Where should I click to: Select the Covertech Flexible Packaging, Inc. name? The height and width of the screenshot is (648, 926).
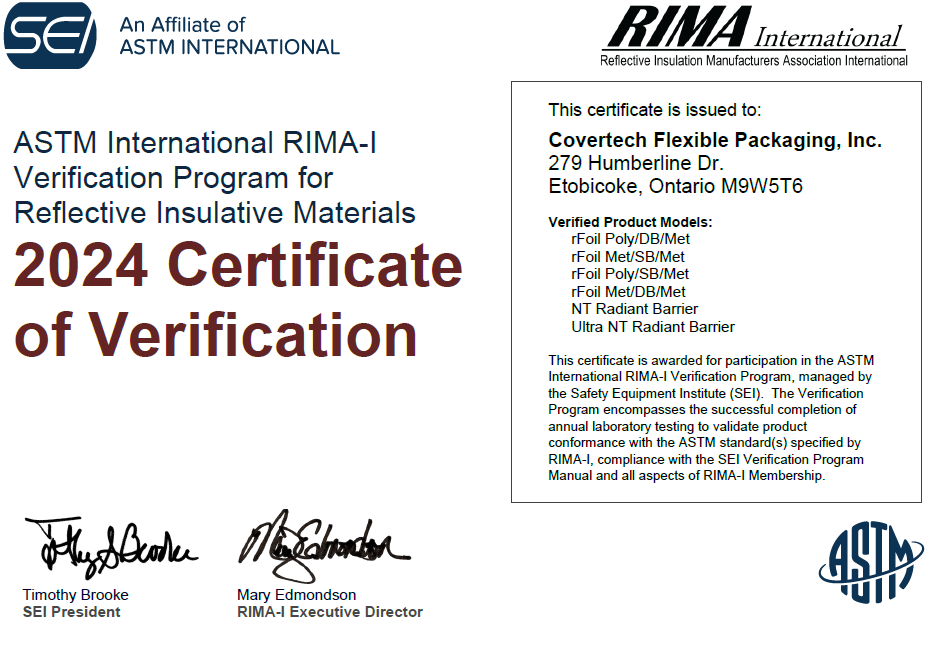click(715, 141)
